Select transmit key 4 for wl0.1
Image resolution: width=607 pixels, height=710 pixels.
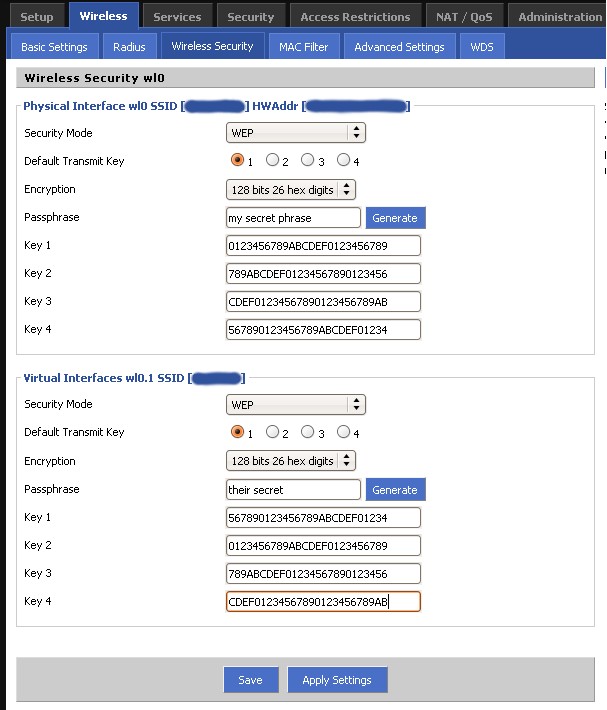[343, 432]
